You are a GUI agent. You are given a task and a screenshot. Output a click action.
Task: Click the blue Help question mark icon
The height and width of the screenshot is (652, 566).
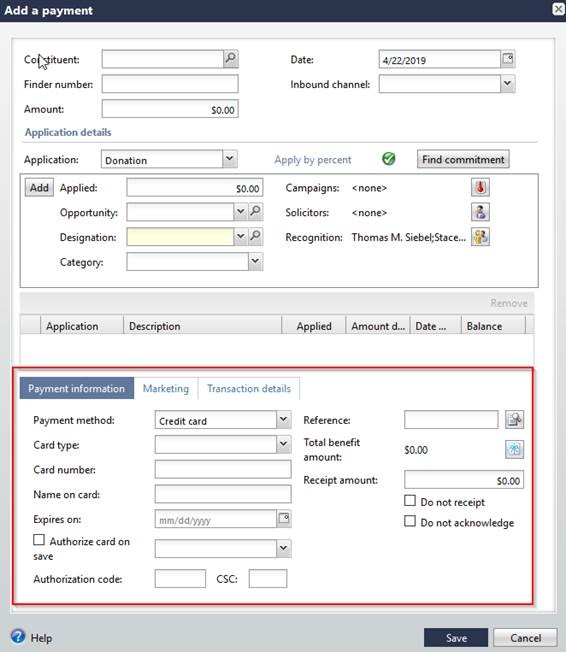(x=18, y=637)
